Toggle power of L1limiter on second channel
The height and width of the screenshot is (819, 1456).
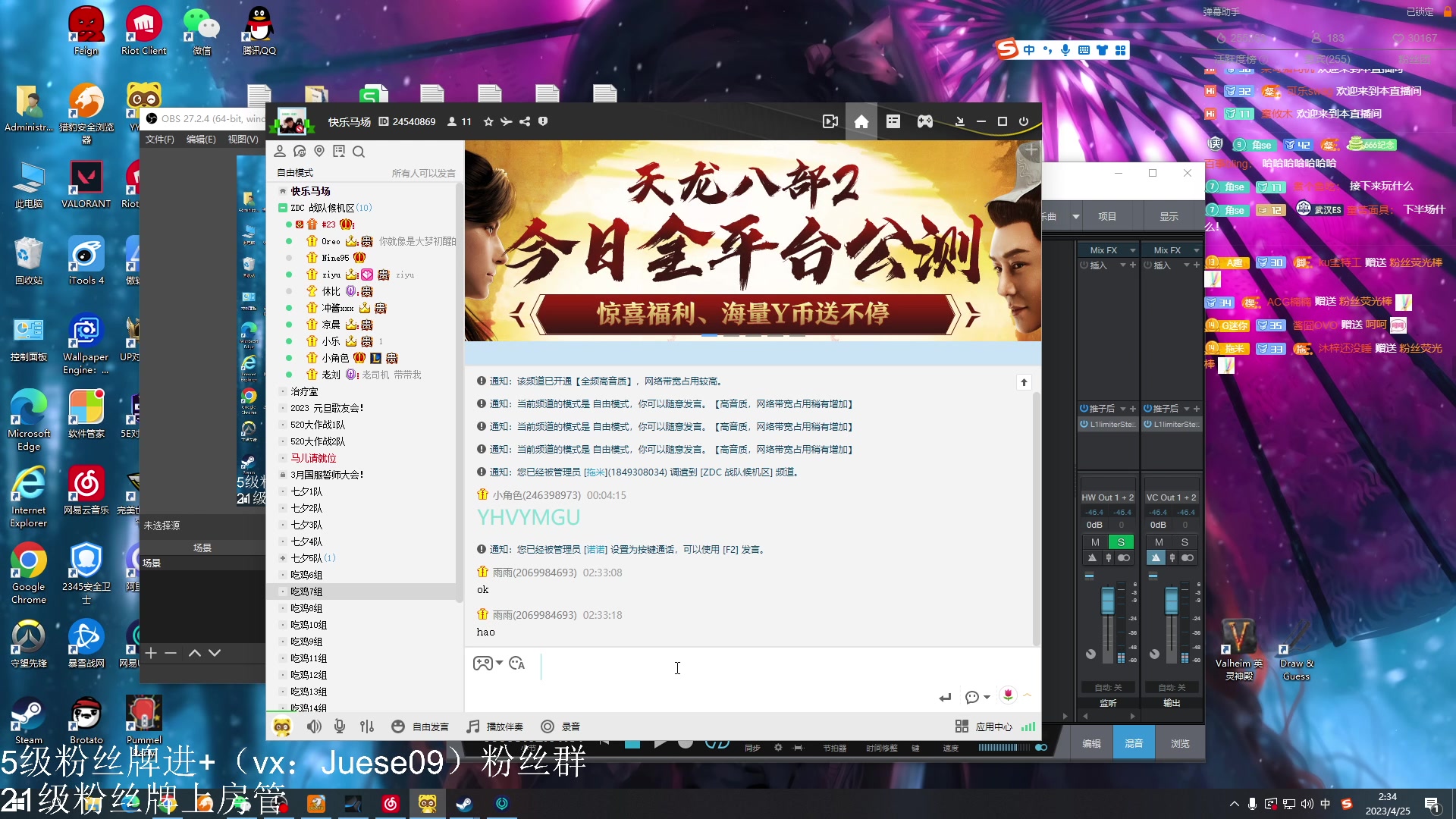pos(1148,425)
